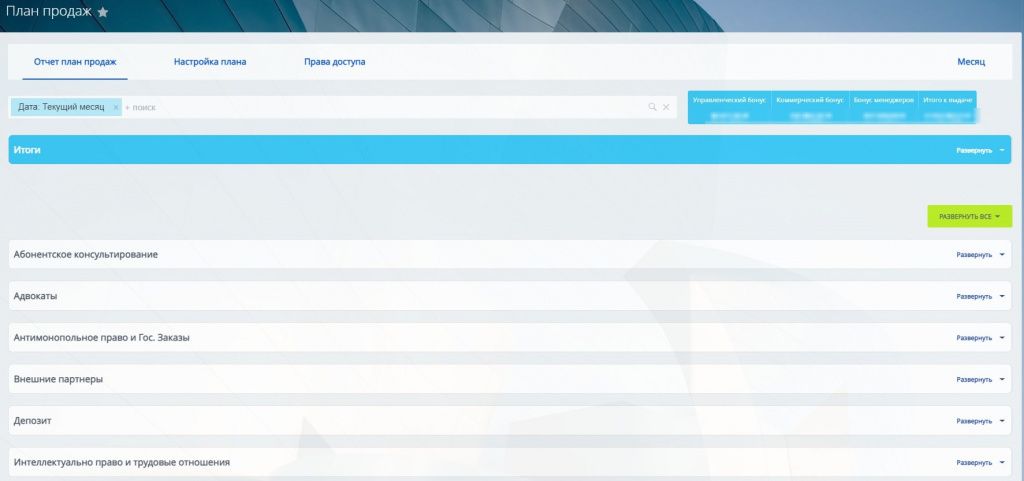Viewport: 1024px width, 481px height.
Task: Click the magnifier search icon in filter bar
Action: pyautogui.click(x=652, y=107)
